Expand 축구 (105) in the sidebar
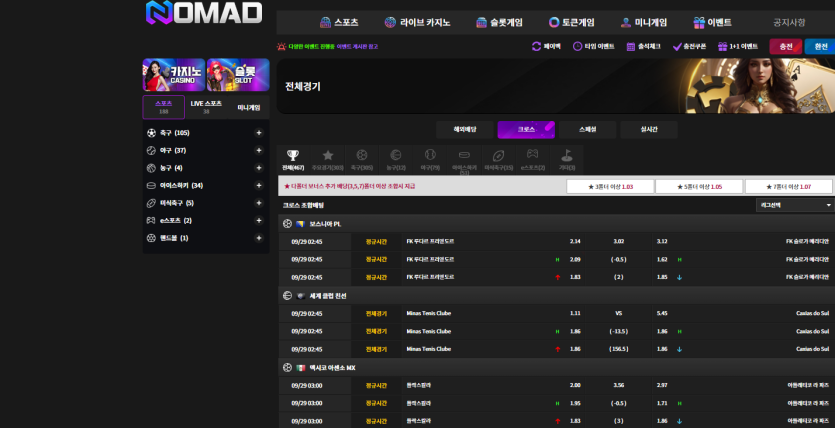 pyautogui.click(x=258, y=133)
